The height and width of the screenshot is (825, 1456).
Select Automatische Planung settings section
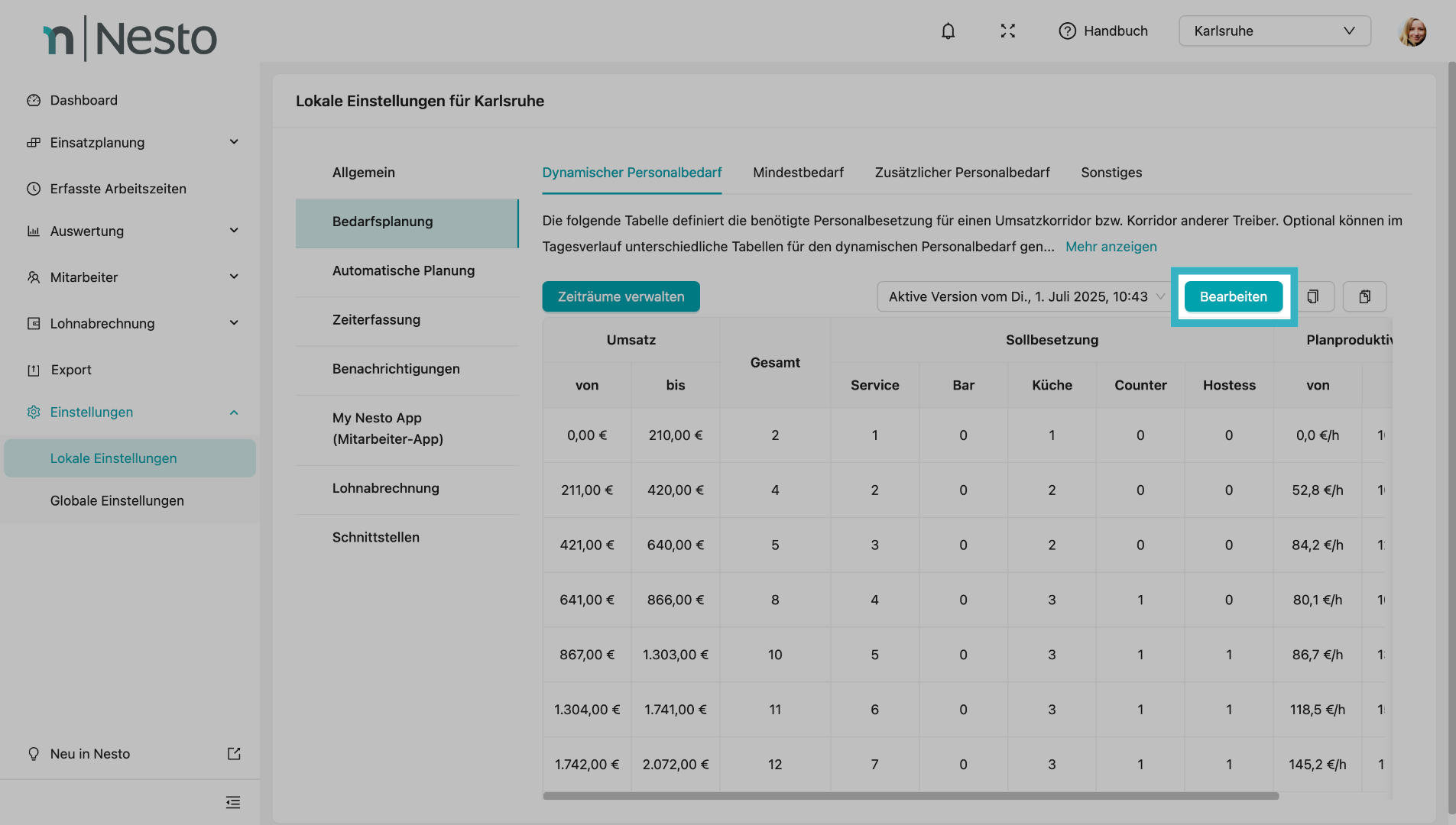[x=404, y=271]
